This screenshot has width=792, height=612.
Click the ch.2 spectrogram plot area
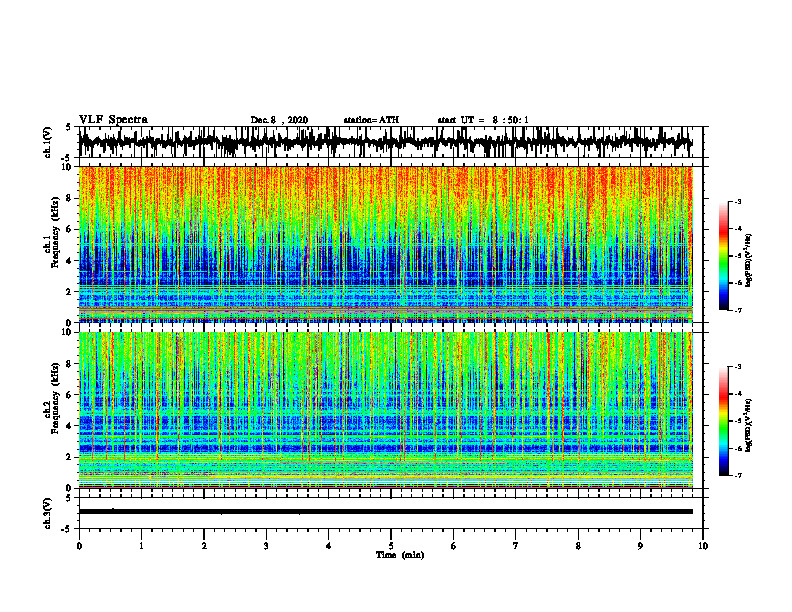385,410
